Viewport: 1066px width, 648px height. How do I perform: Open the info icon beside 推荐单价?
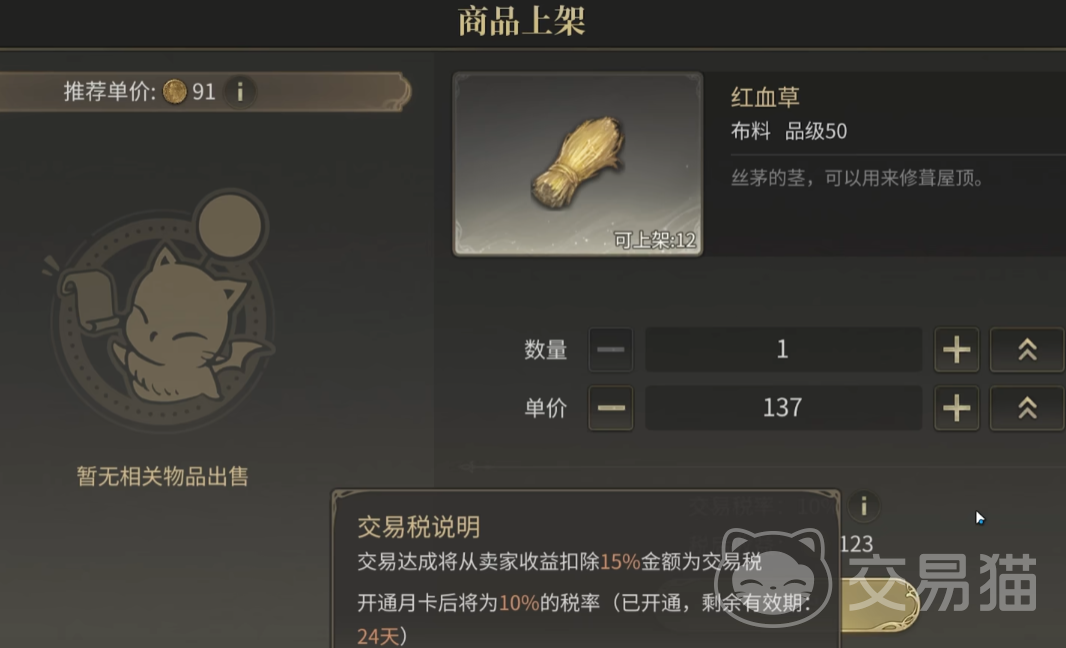pyautogui.click(x=240, y=92)
